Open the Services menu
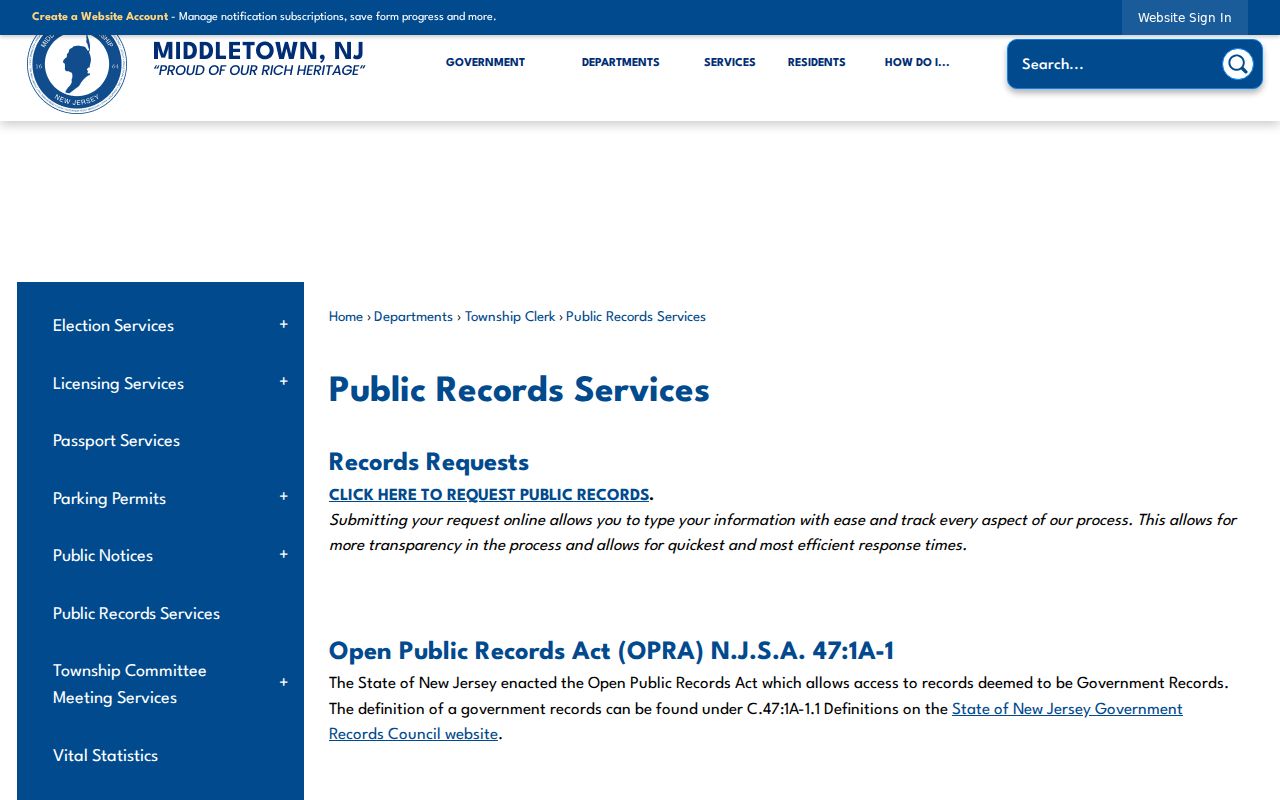This screenshot has width=1280, height=800. pyautogui.click(x=730, y=62)
